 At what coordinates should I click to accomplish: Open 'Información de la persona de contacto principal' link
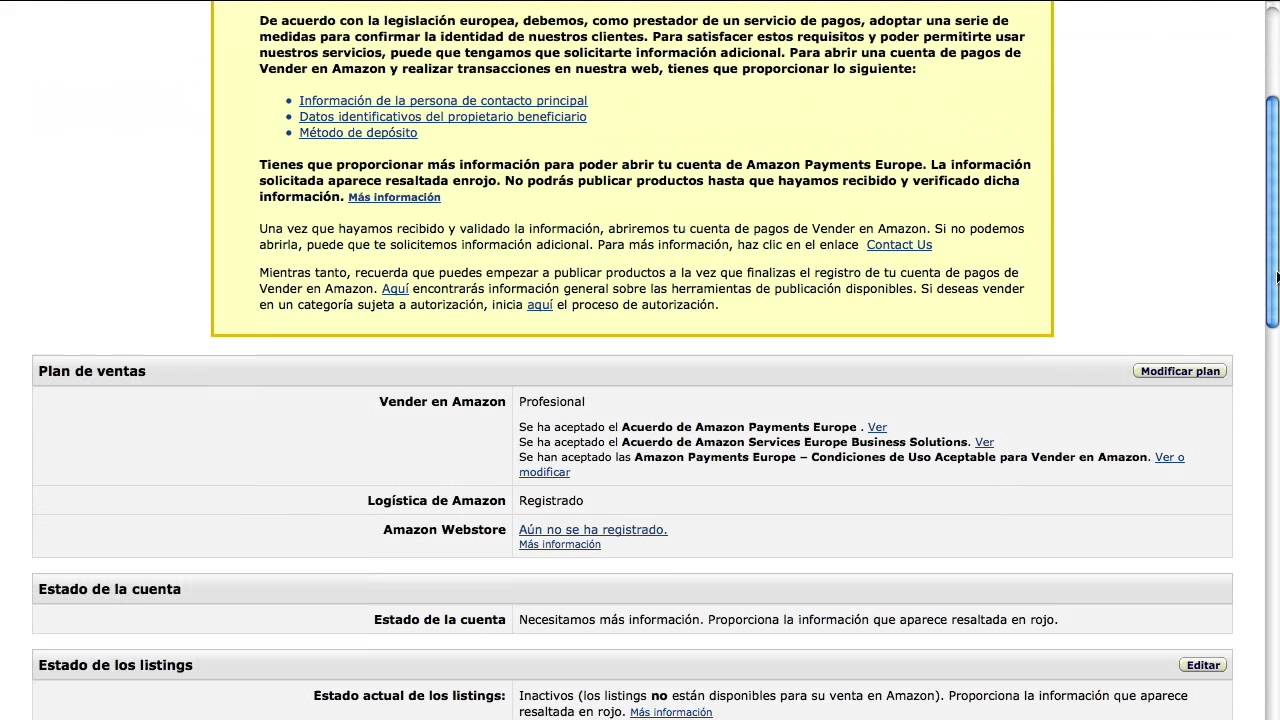(443, 101)
